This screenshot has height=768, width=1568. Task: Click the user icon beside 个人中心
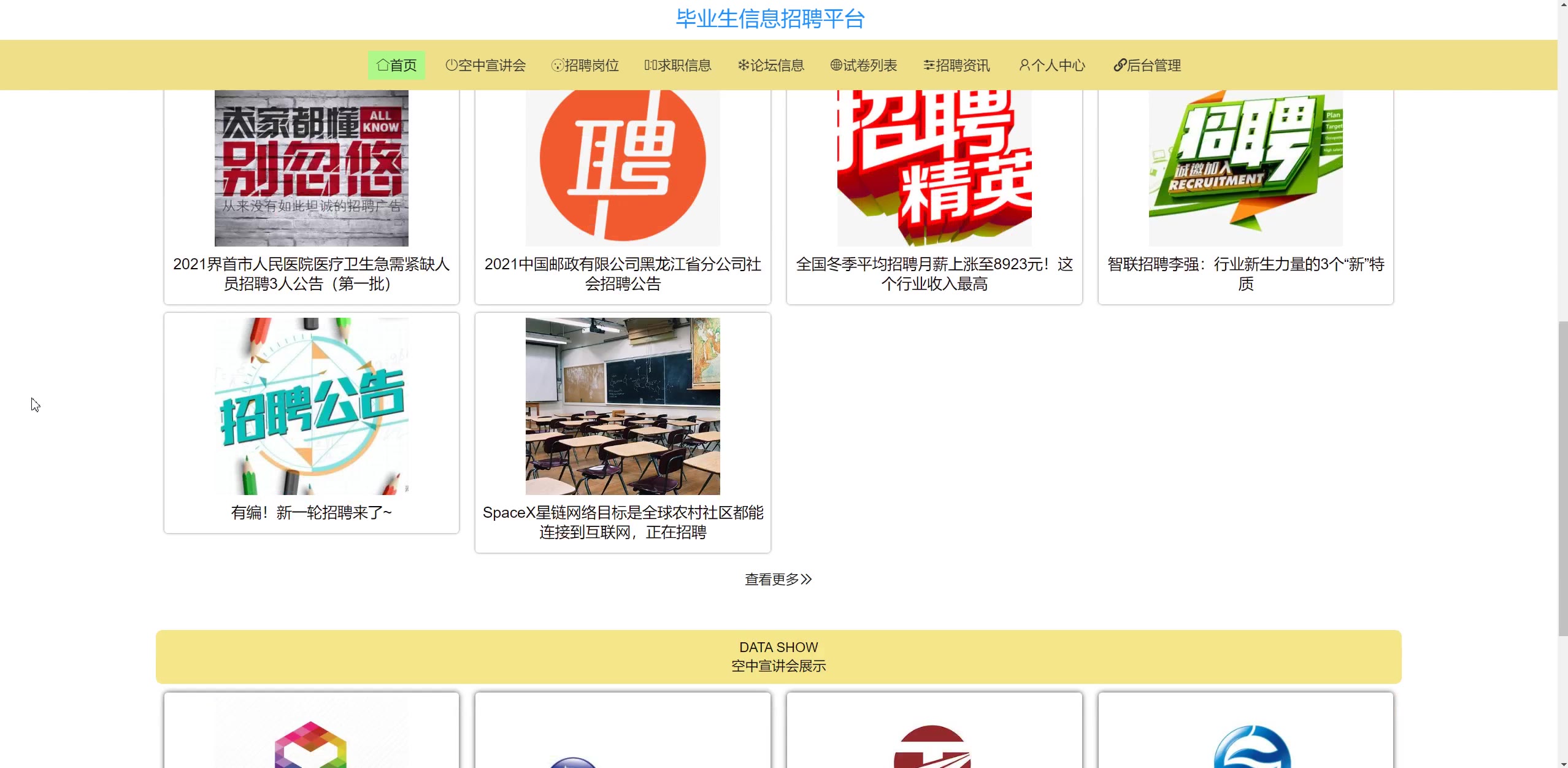pyautogui.click(x=1024, y=65)
